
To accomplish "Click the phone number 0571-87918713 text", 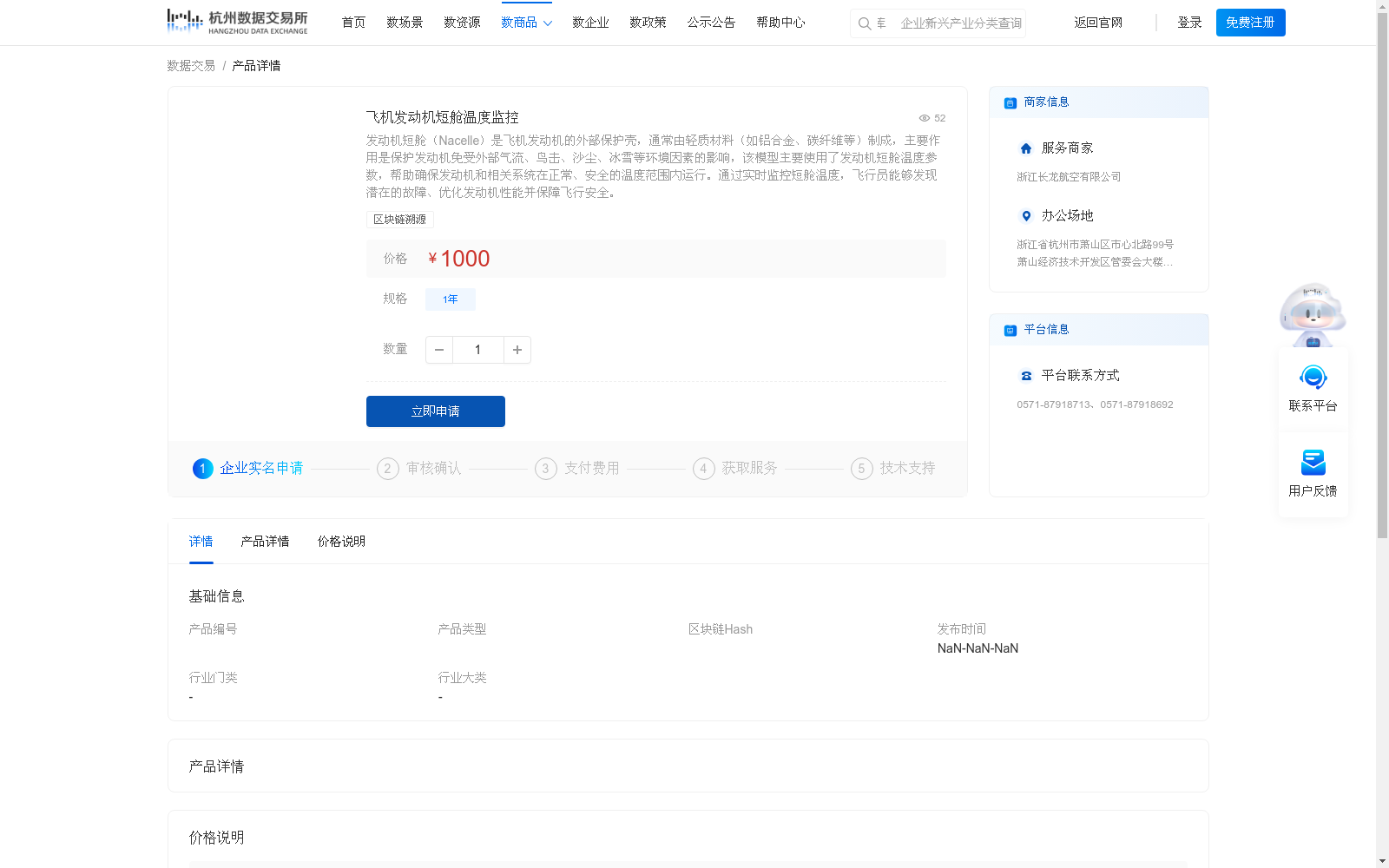I will pyautogui.click(x=1055, y=404).
